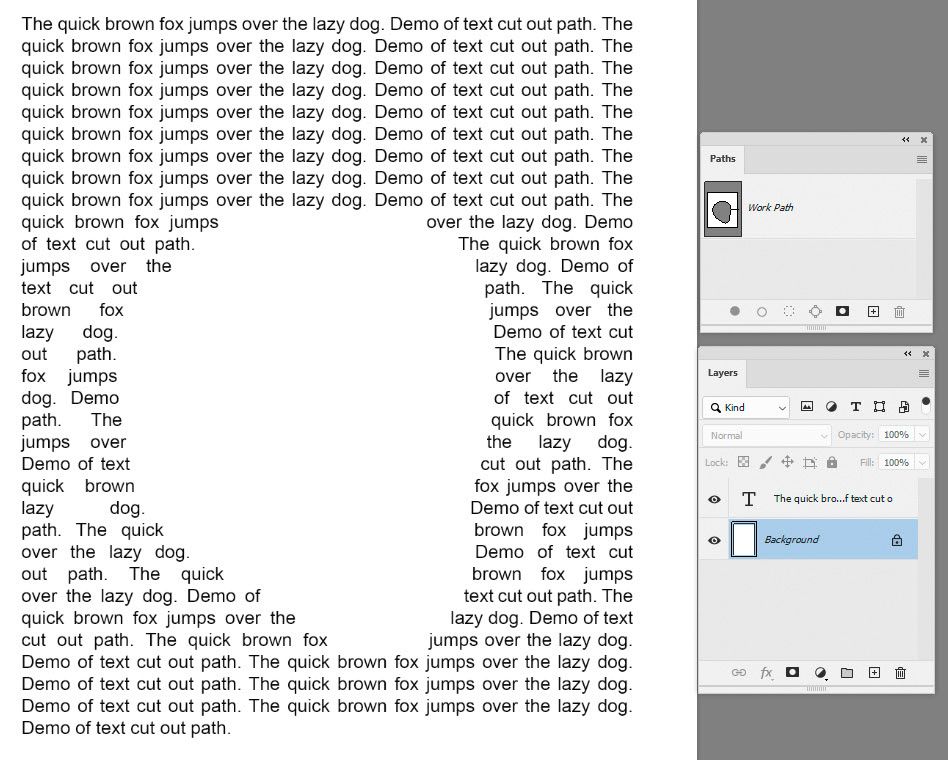Create new fill or adjustment layer
This screenshot has width=948, height=760.
coord(820,672)
